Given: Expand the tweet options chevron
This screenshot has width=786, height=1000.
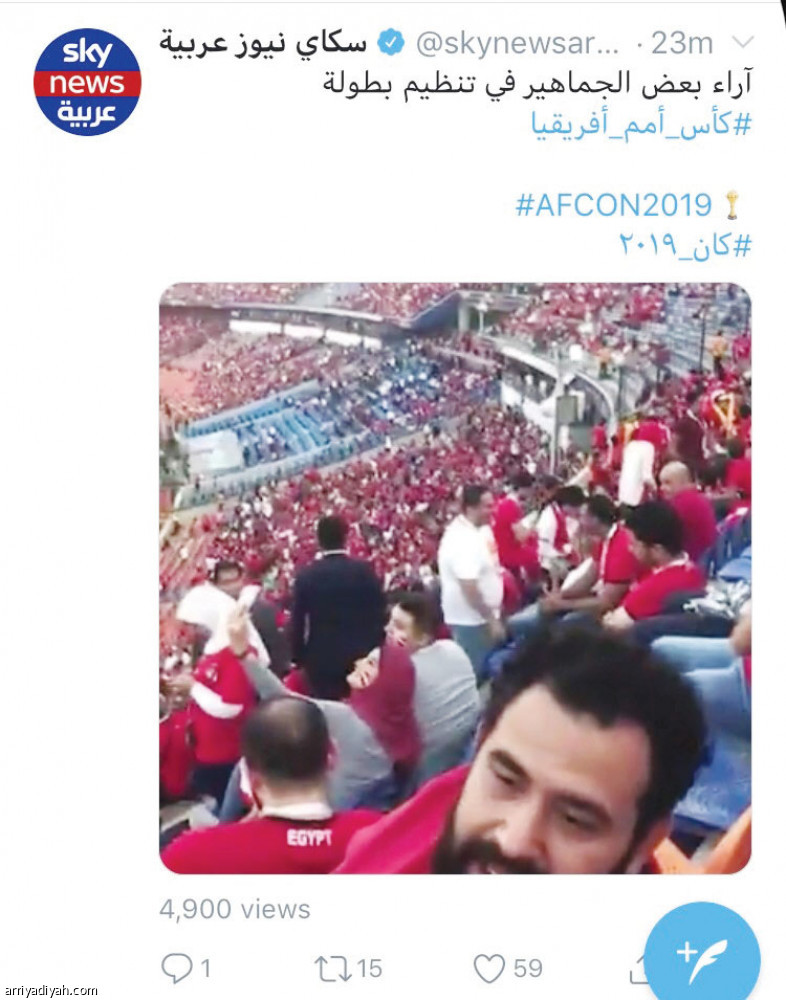Looking at the screenshot, I should [x=743, y=43].
